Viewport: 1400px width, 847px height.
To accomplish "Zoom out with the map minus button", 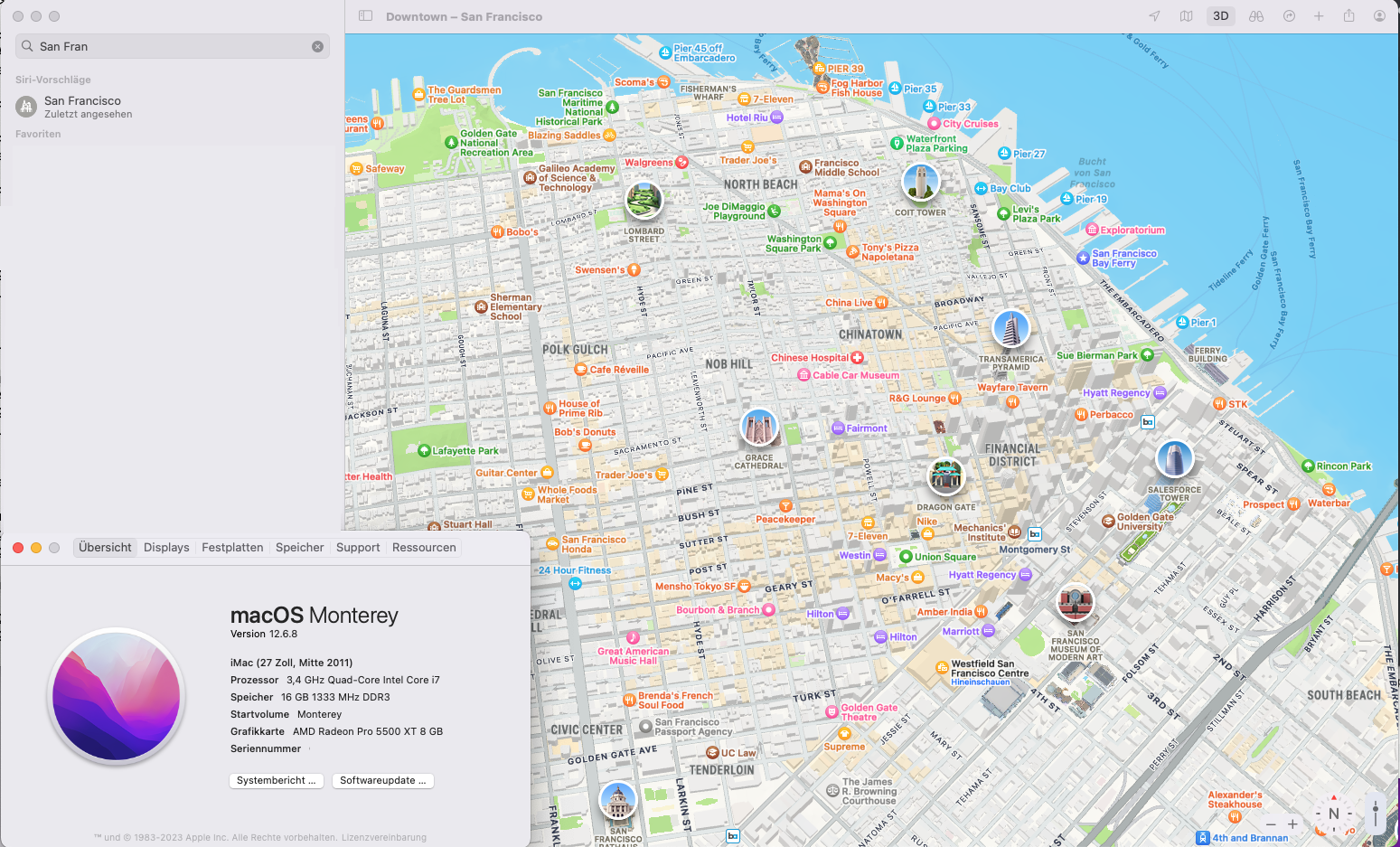I will click(x=1271, y=824).
